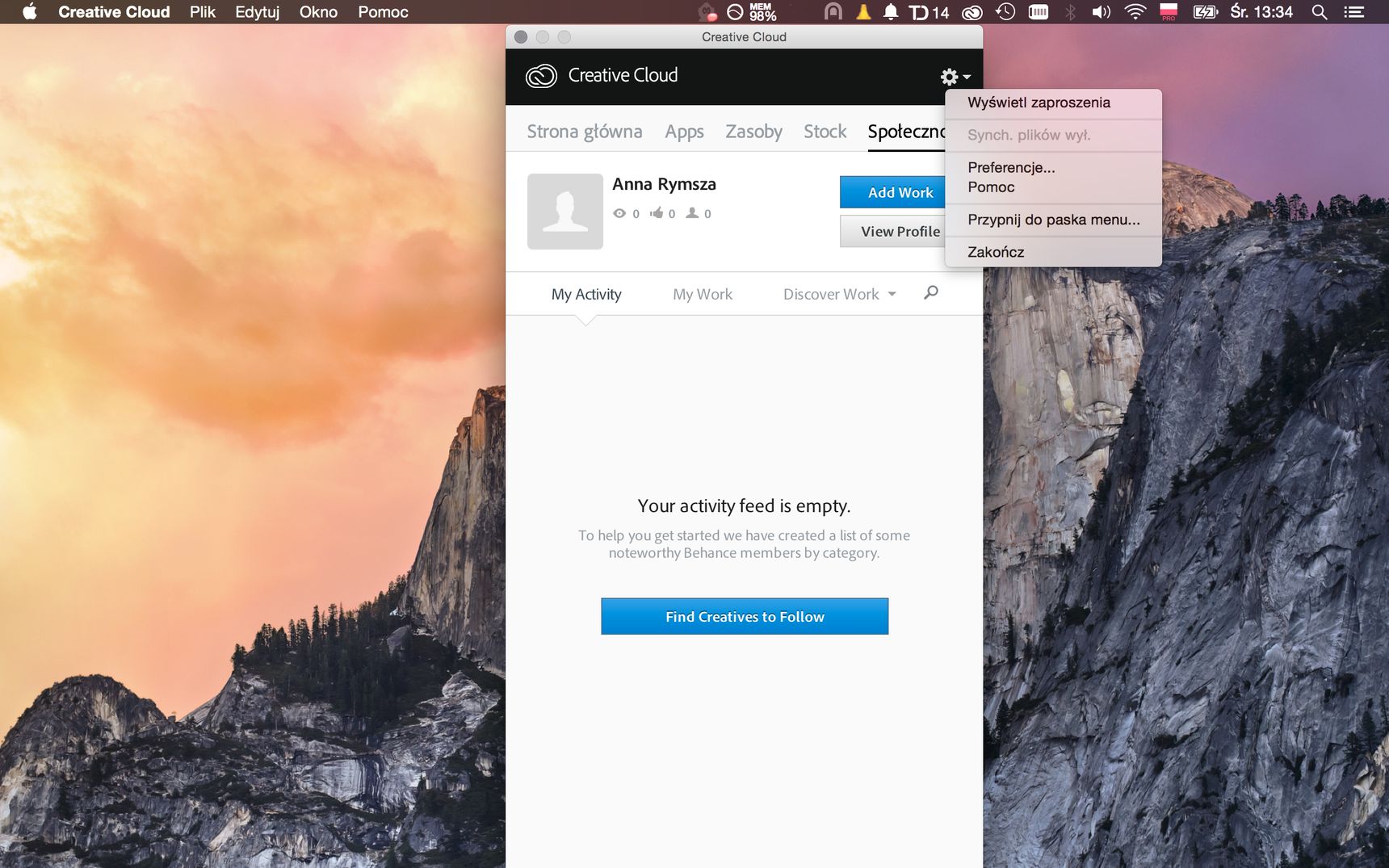Viewport: 1389px width, 868px height.
Task: Open the Apps tab
Action: 684,132
